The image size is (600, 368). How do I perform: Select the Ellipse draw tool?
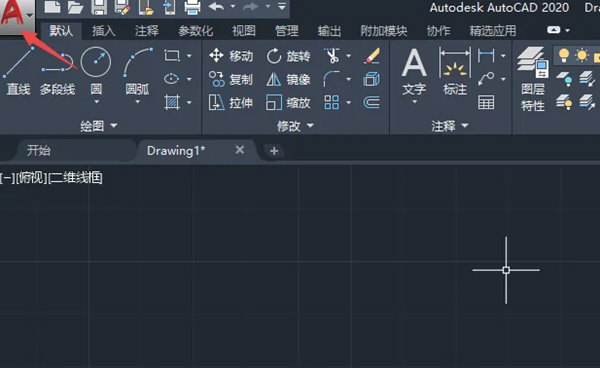[x=171, y=79]
